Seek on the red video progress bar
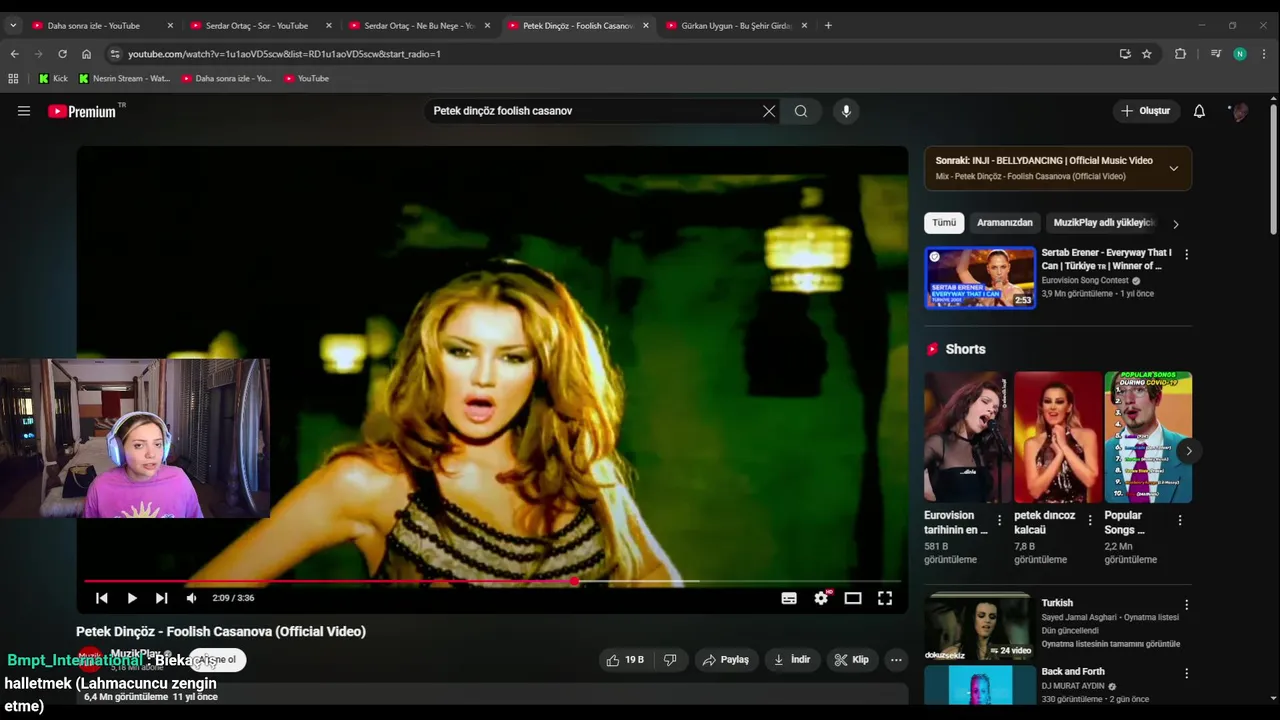 click(x=492, y=580)
